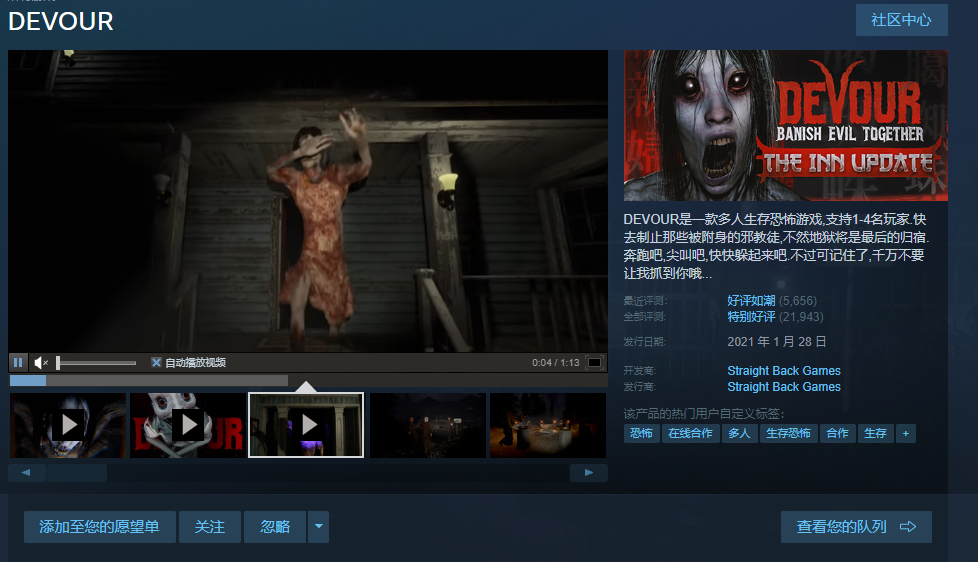This screenshot has height=562, width=978.
Task: Open the all reviews 特别好评 link
Action: pyautogui.click(x=751, y=317)
